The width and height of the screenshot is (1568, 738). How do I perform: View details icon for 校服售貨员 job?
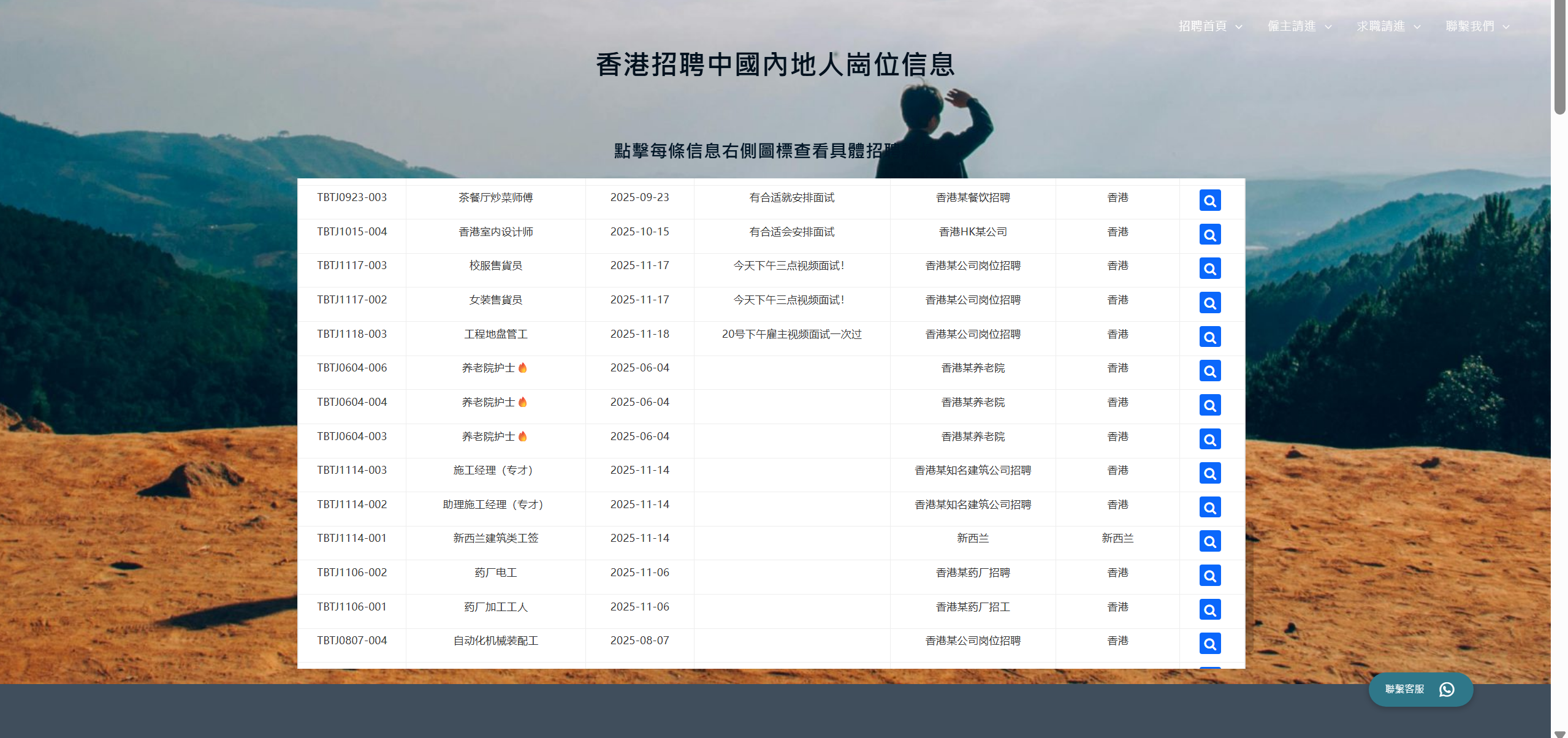pyautogui.click(x=1209, y=268)
